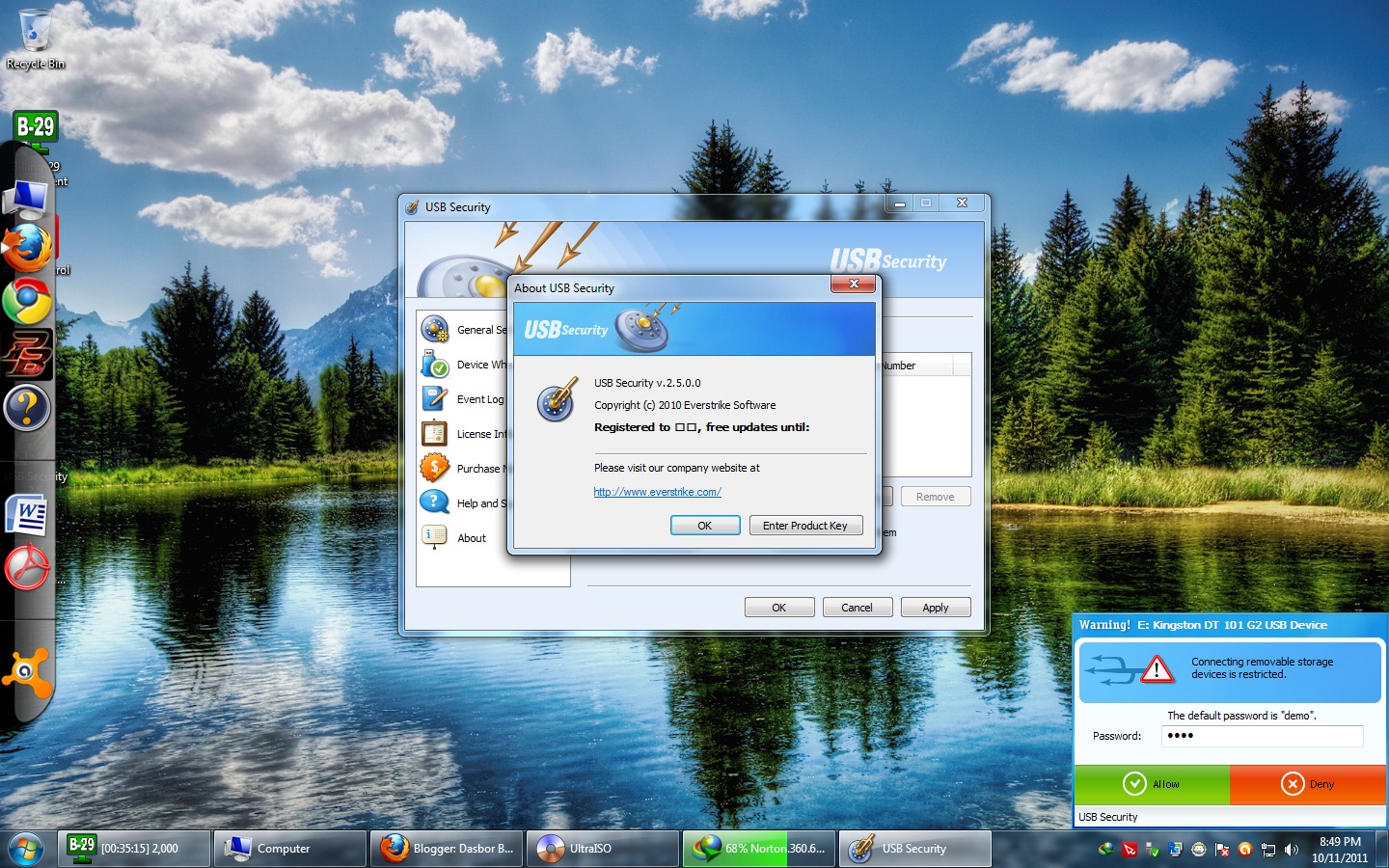The image size is (1389, 868).
Task: Click Remove button in USB Security window
Action: [x=936, y=497]
